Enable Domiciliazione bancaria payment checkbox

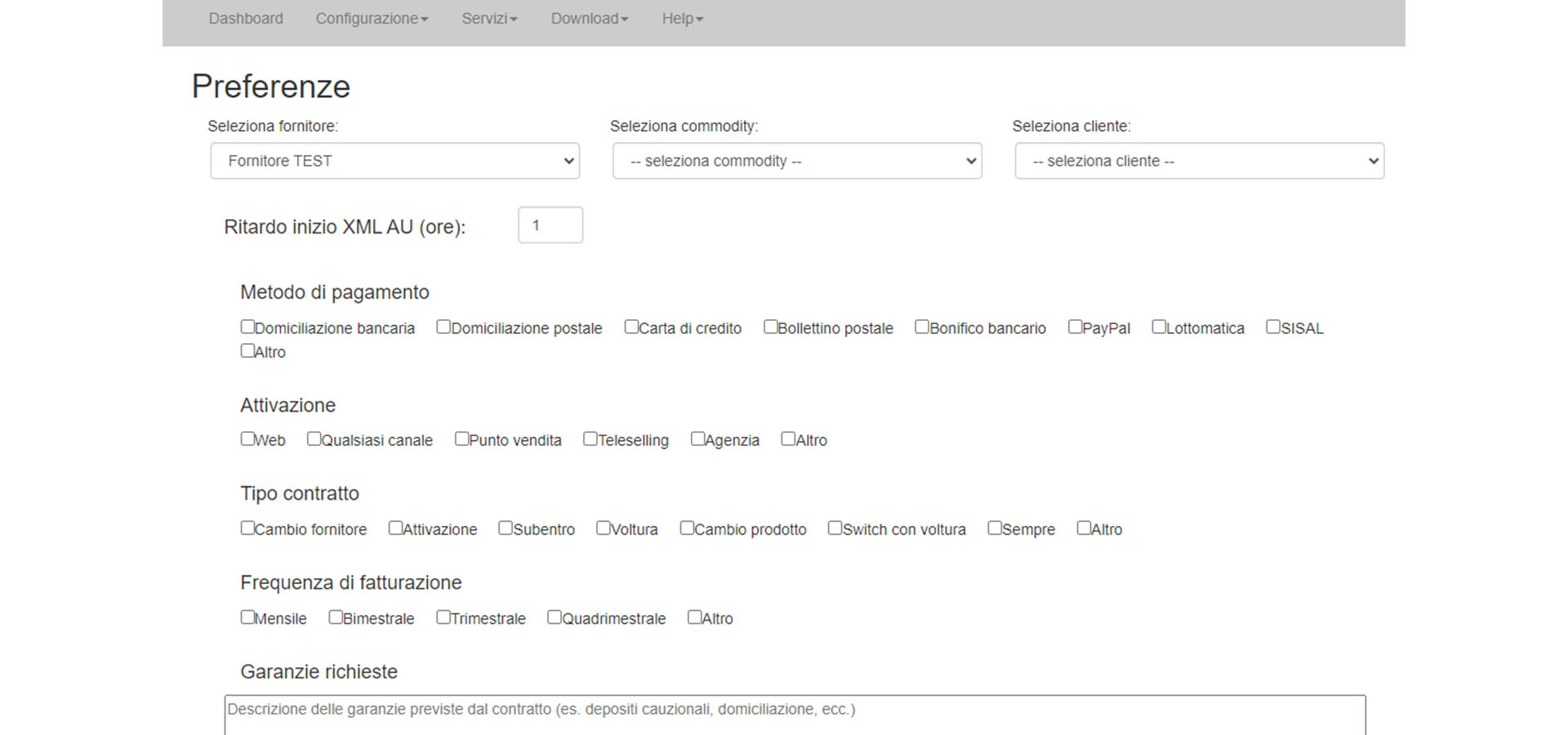(x=247, y=327)
